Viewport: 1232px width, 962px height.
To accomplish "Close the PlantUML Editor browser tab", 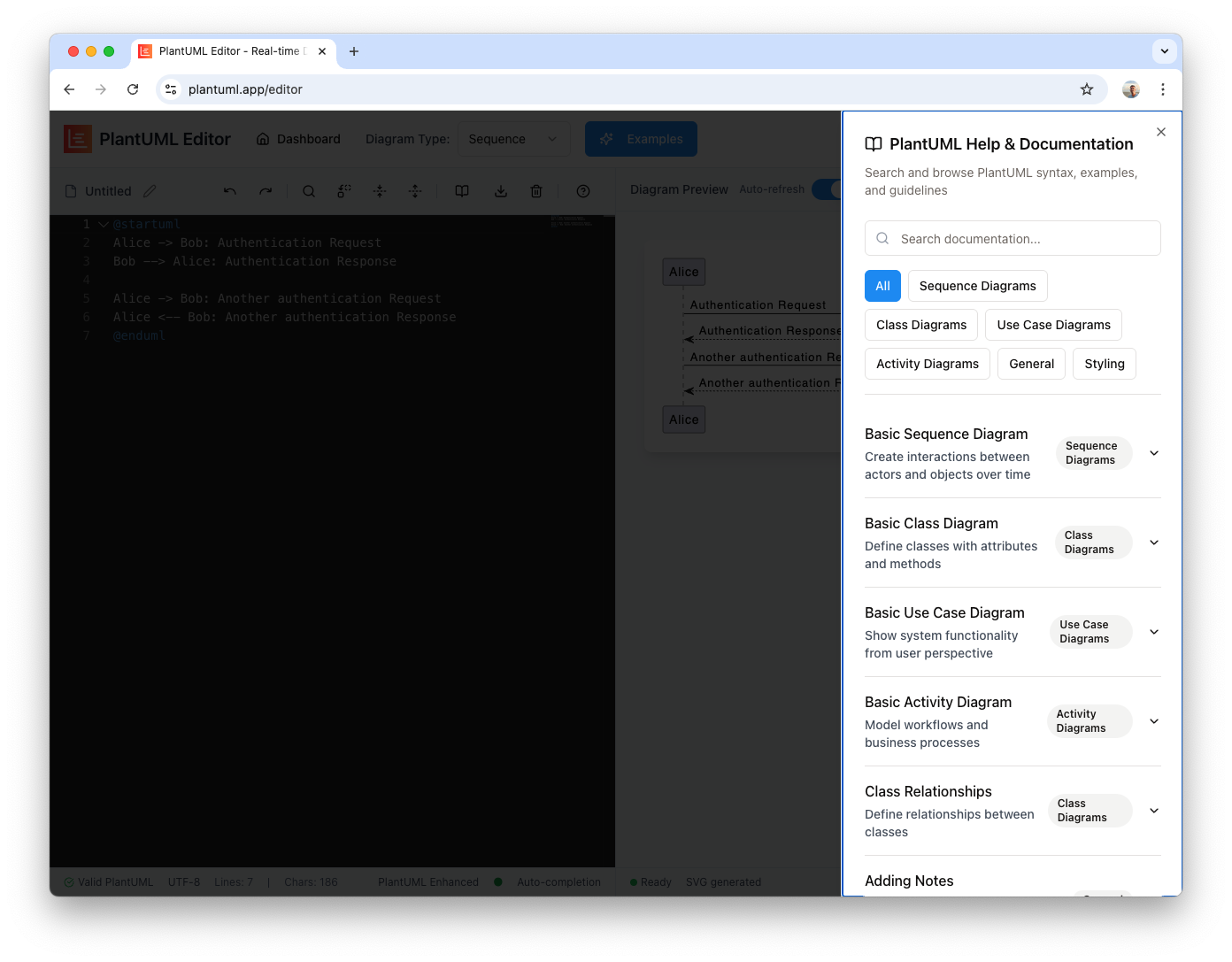I will (322, 51).
